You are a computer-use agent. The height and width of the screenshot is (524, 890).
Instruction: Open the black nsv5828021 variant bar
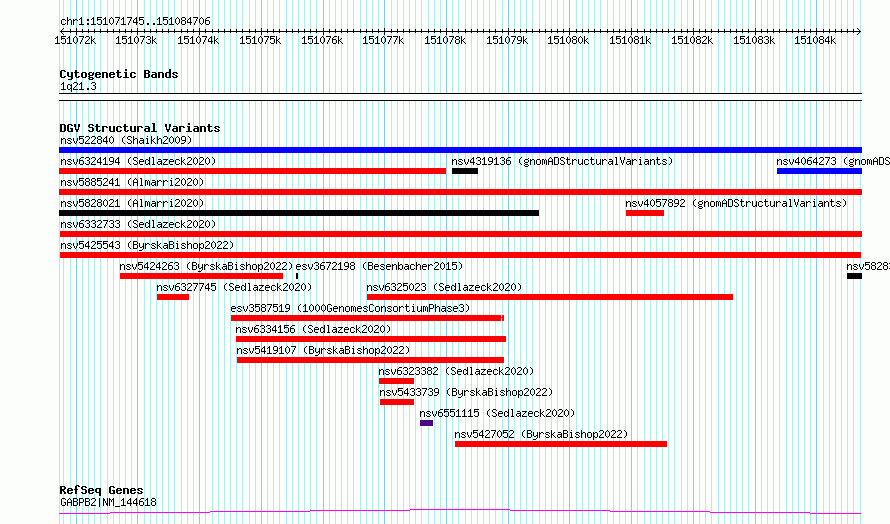click(x=299, y=213)
